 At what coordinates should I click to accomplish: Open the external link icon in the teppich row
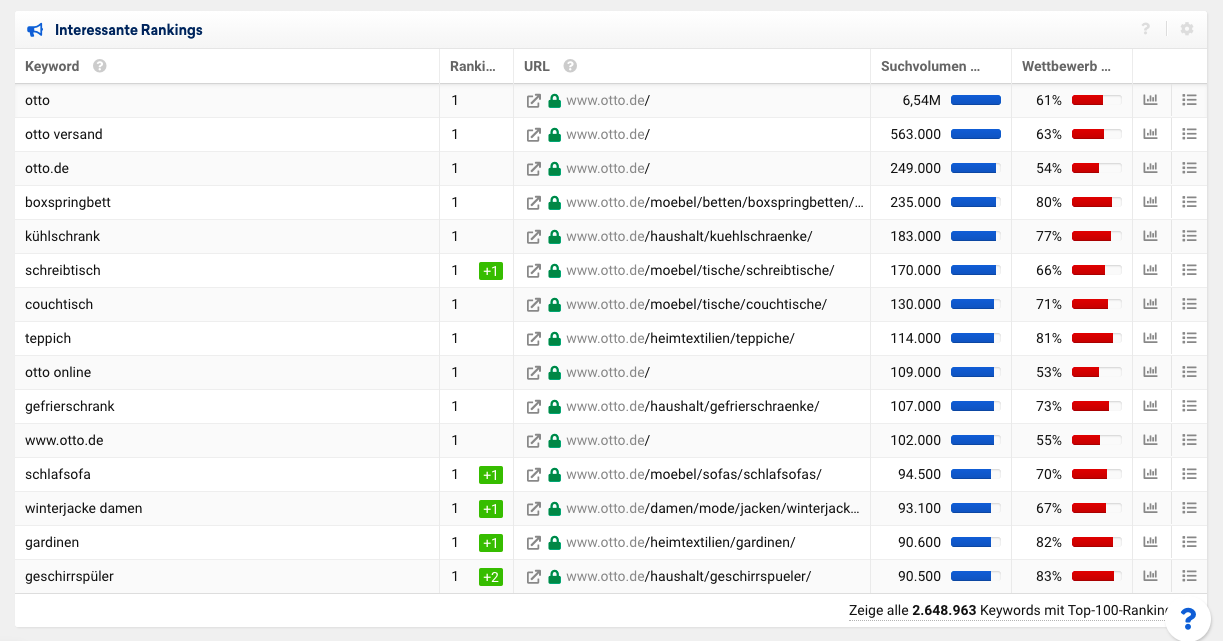click(x=534, y=338)
